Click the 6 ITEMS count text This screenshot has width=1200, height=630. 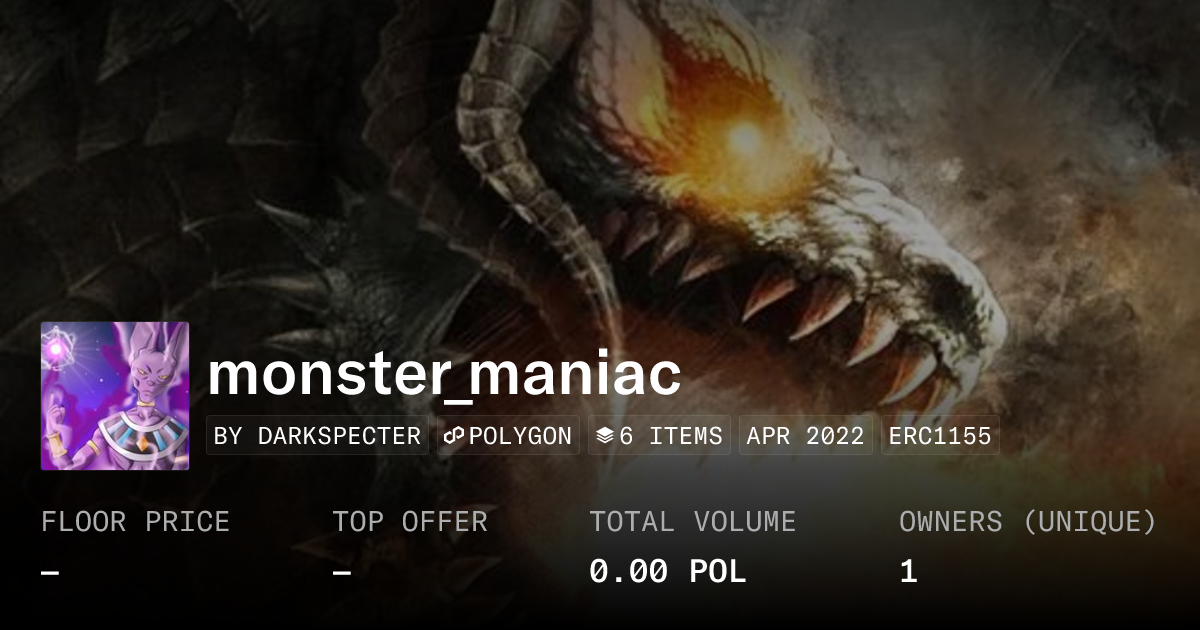tap(670, 436)
